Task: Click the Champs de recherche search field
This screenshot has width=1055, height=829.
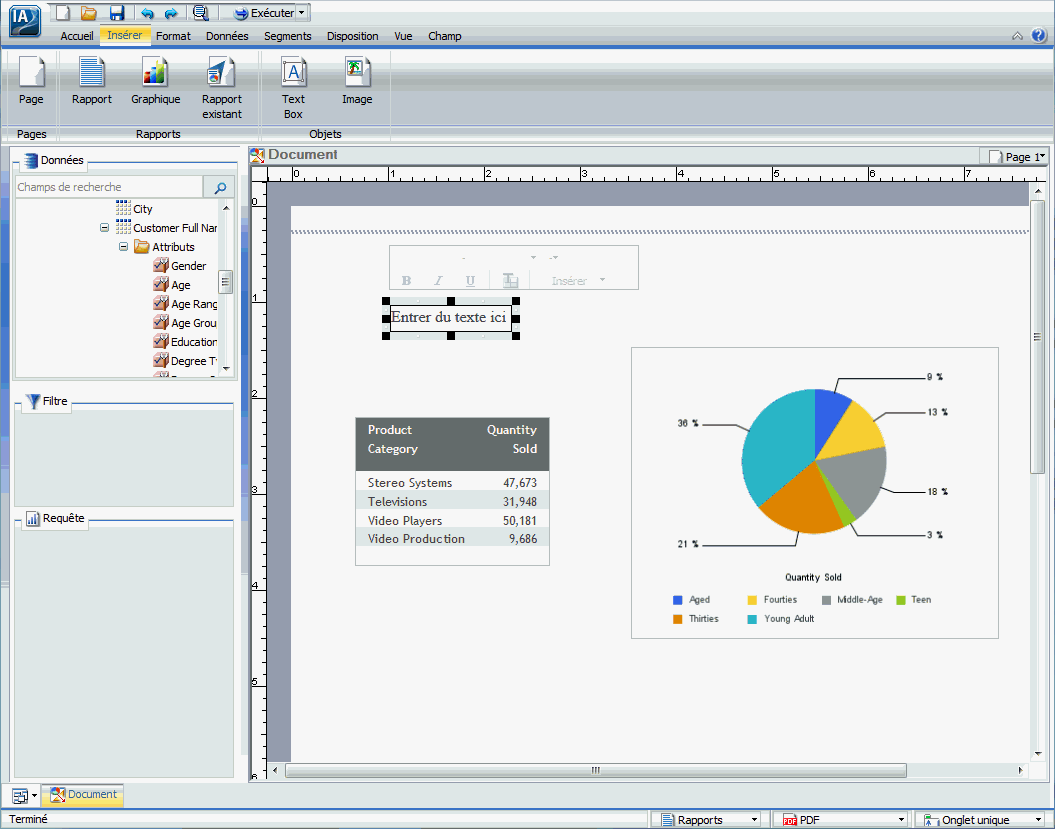Action: (109, 187)
